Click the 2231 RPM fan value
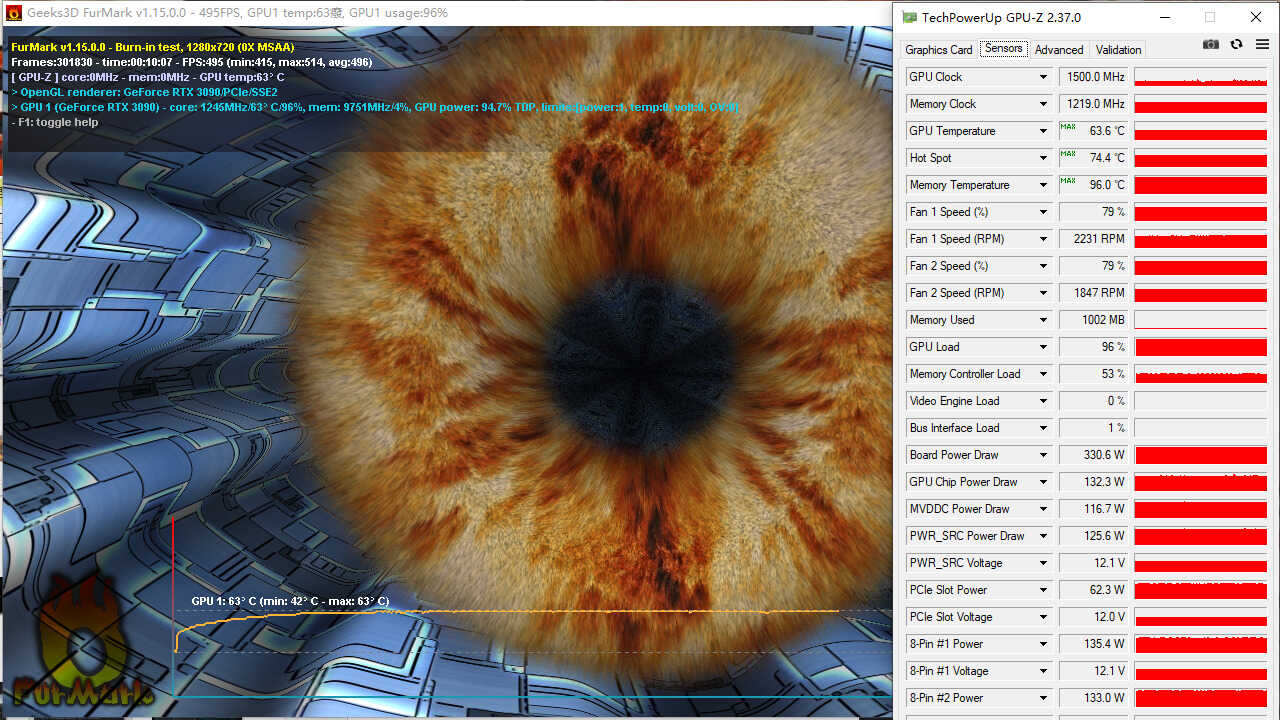The image size is (1280, 720). click(1094, 239)
